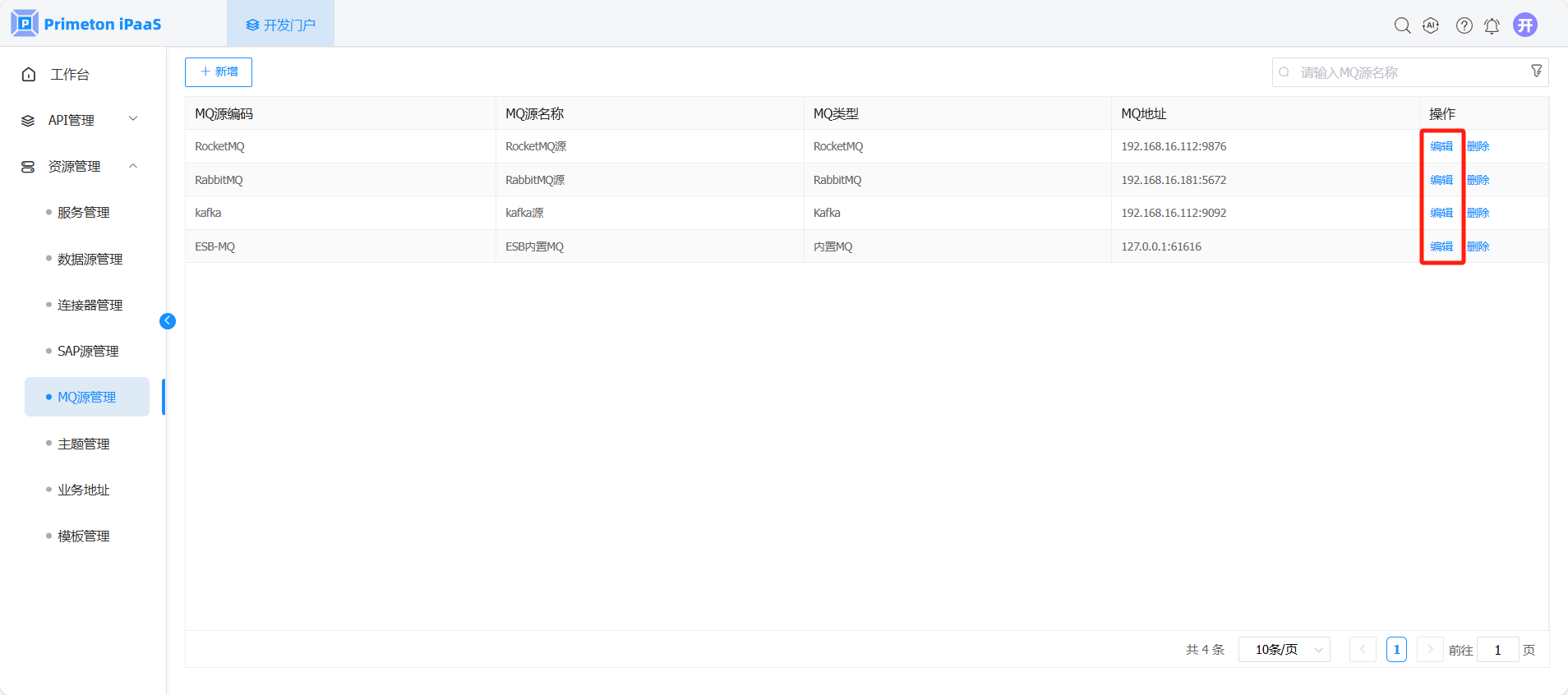The image size is (1568, 695).
Task: Click the go-to page number input
Action: 1497,650
